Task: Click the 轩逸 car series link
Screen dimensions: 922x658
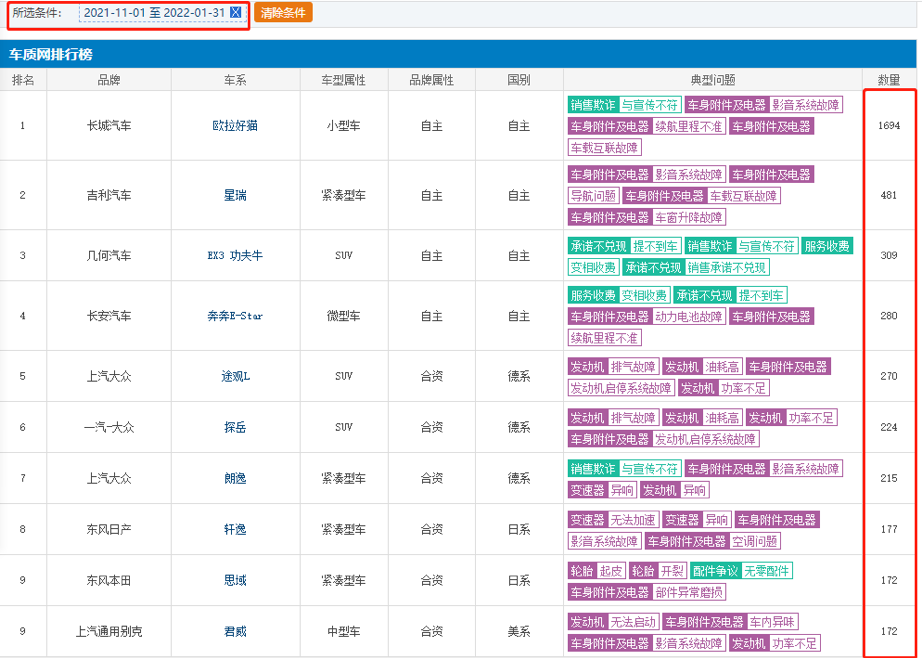Action: coord(235,529)
